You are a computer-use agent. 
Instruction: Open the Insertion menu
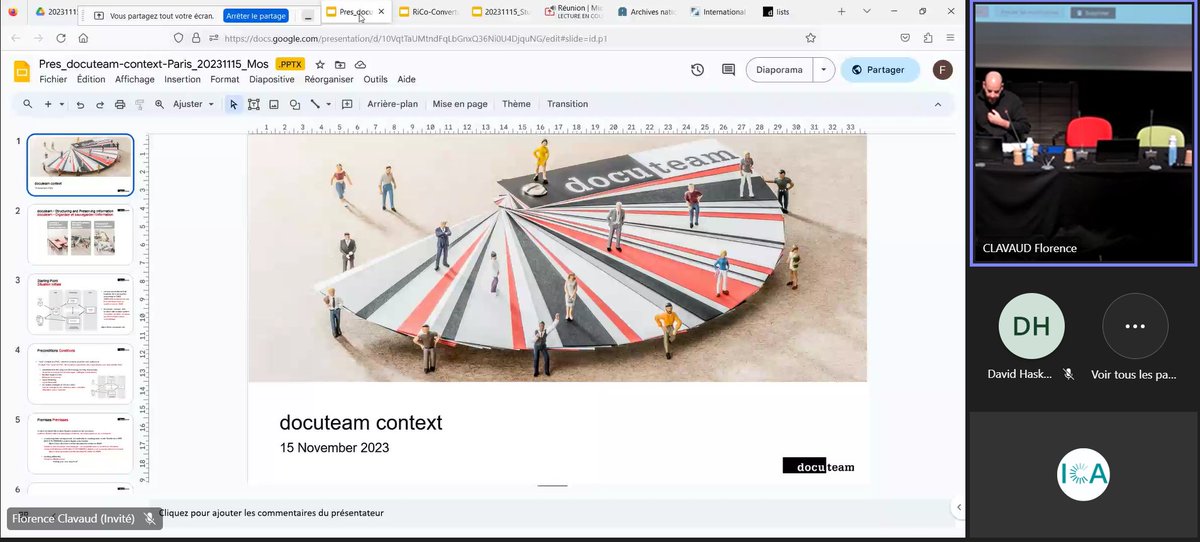pos(183,79)
